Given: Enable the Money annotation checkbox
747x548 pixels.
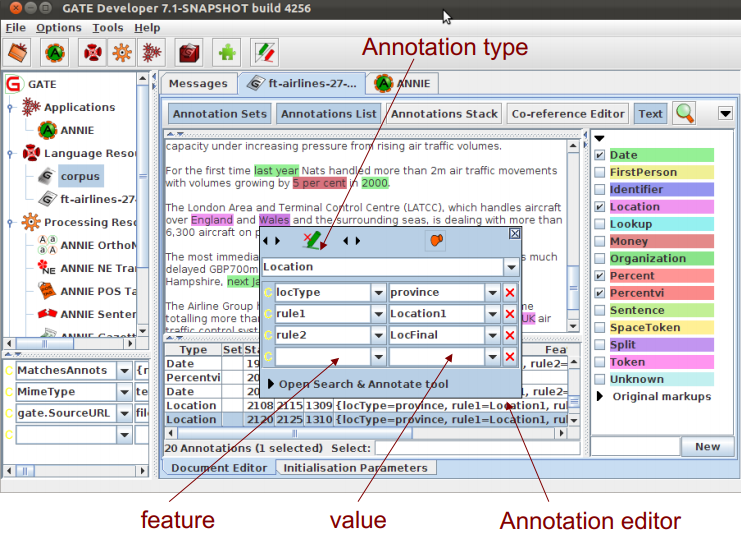Looking at the screenshot, I should click(600, 241).
